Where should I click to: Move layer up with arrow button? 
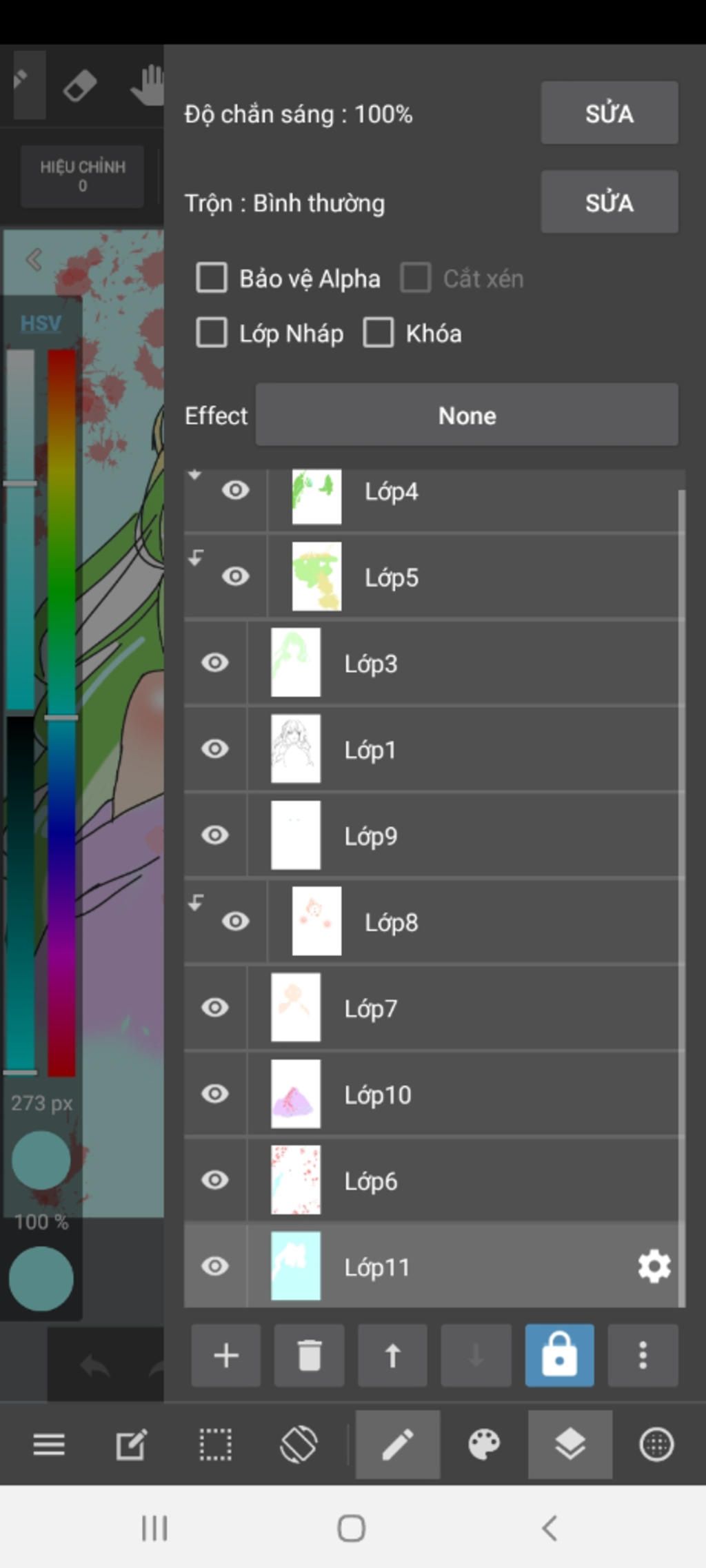tap(392, 1355)
